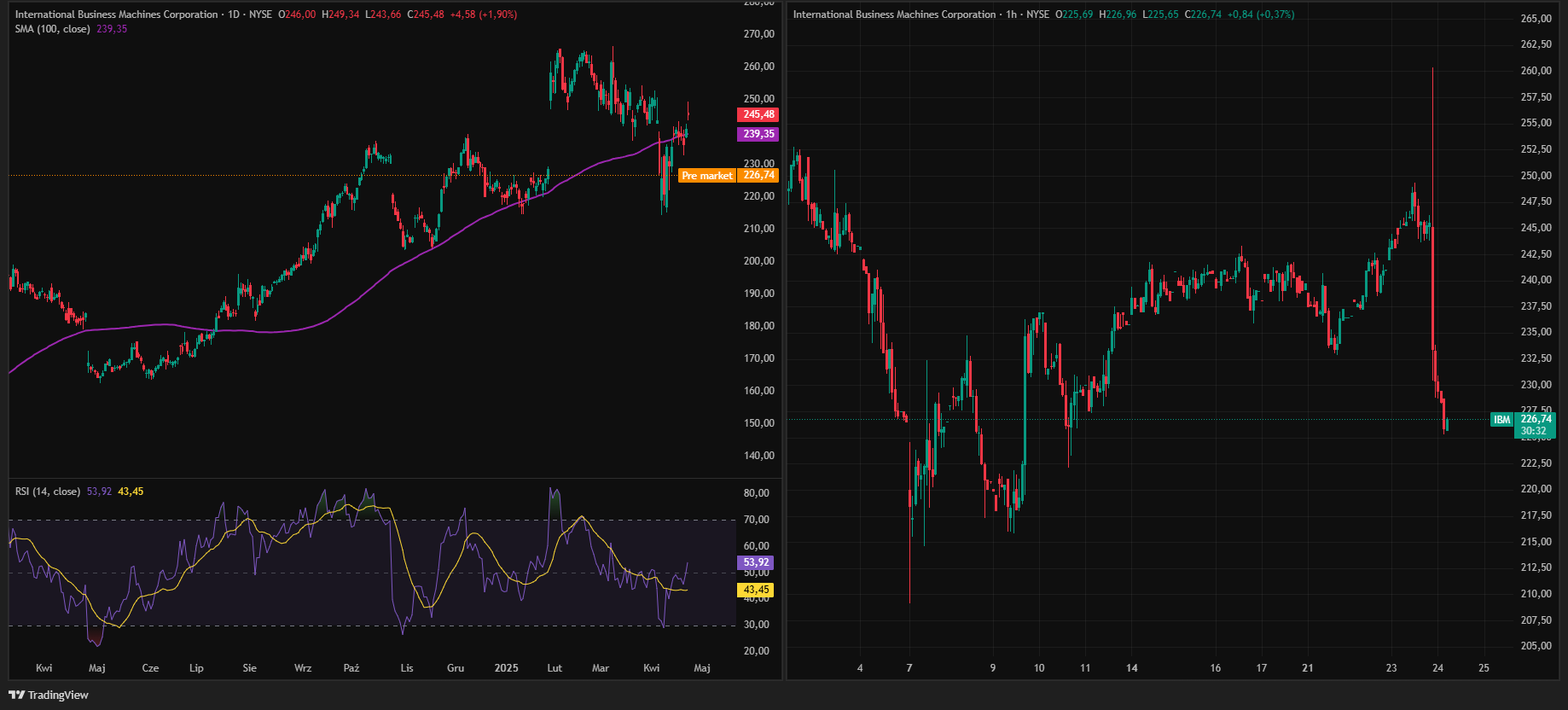
Task: Click 270,00 on the daily price axis
Action: click(759, 34)
